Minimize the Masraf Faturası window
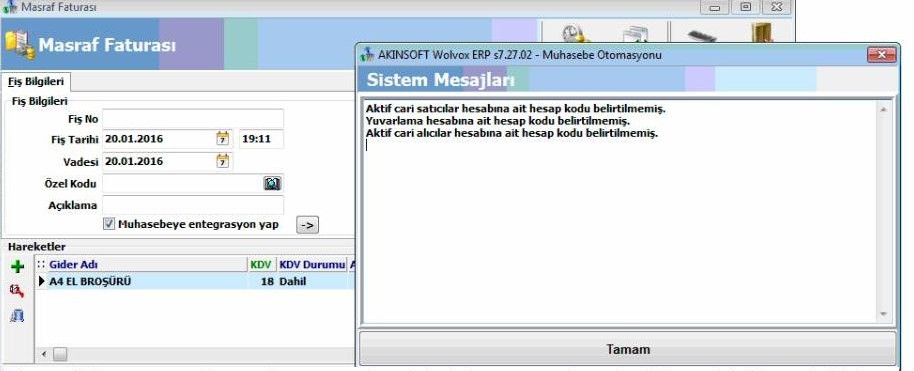Image resolution: width=914 pixels, height=371 pixels. tap(715, 7)
